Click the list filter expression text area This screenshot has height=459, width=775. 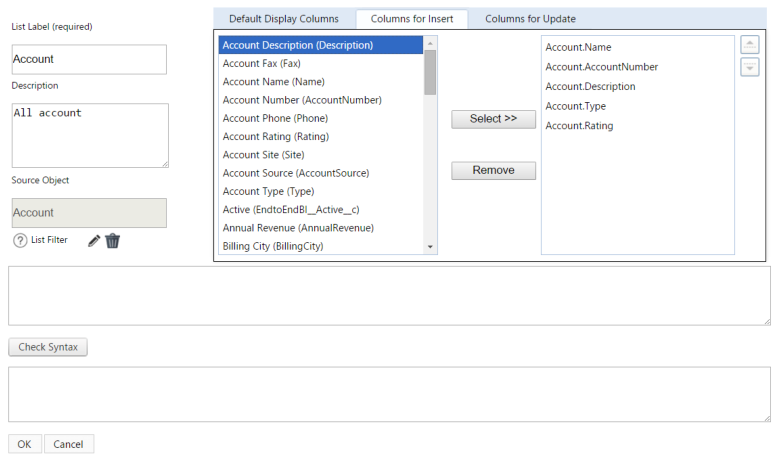pyautogui.click(x=389, y=295)
